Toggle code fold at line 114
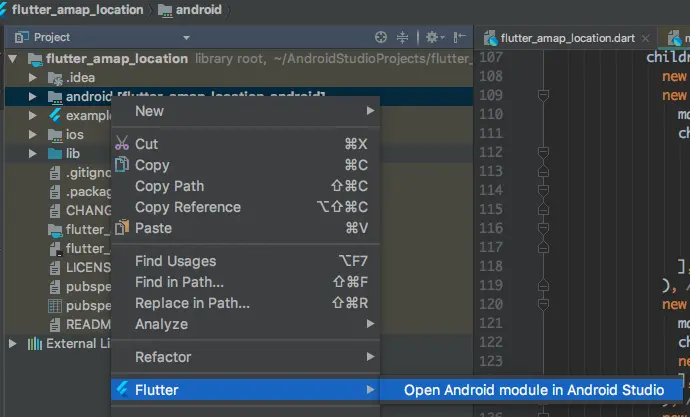The width and height of the screenshot is (690, 417). click(543, 190)
